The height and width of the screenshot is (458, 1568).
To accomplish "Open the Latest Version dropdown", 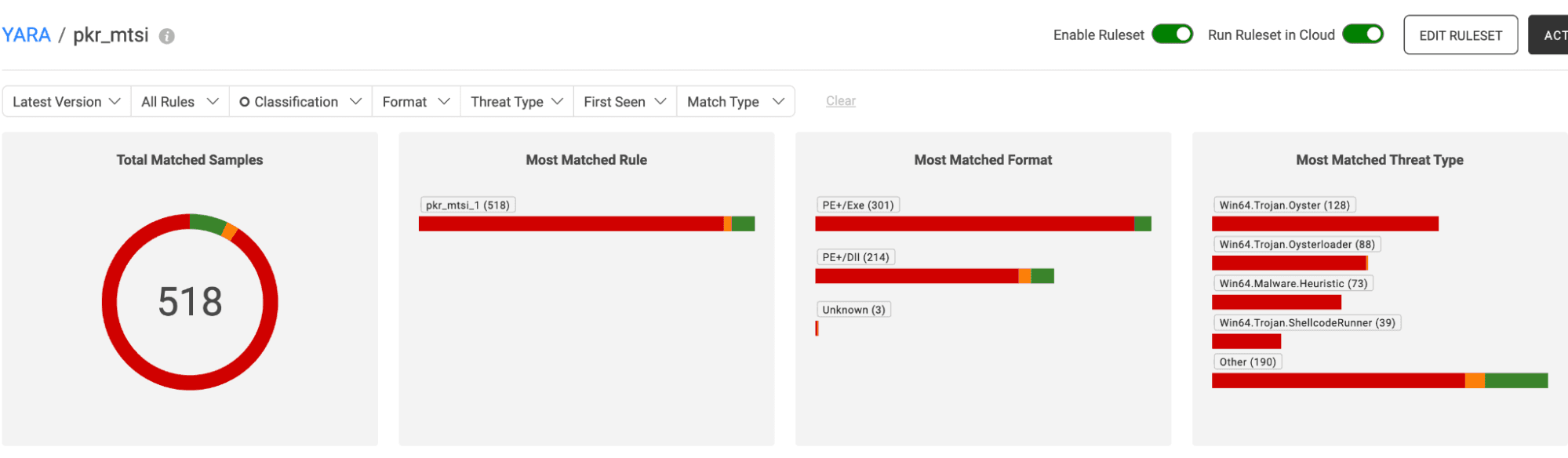I will (67, 102).
